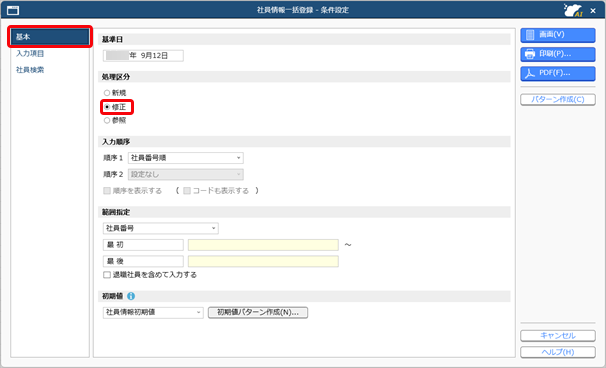606x368 pixels.
Task: Select the 修正 radio option
Action: click(115, 107)
